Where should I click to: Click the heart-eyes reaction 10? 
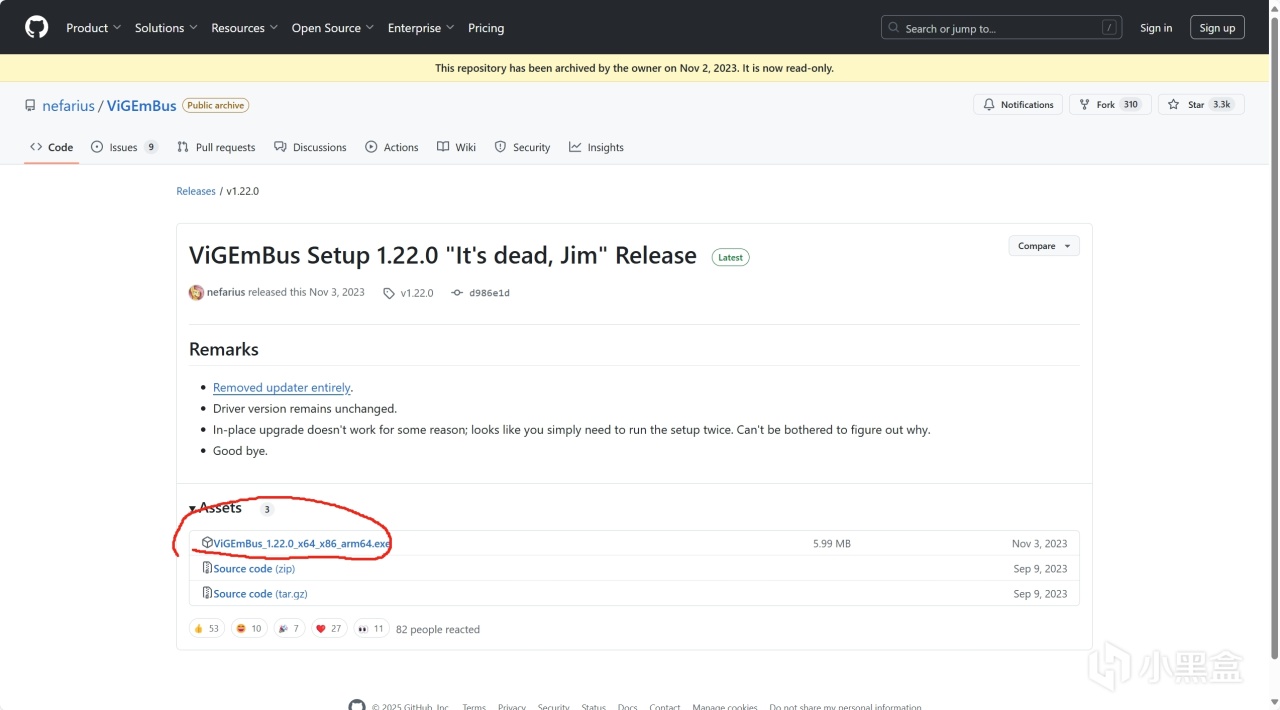249,628
